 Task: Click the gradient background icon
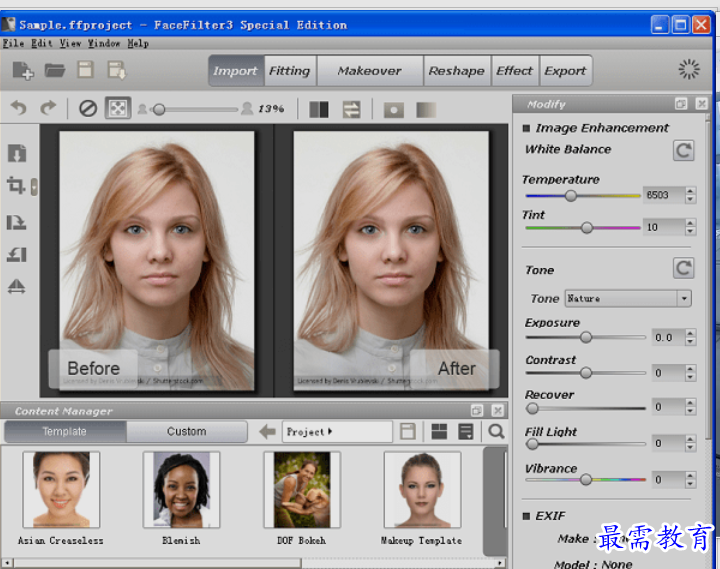[426, 110]
